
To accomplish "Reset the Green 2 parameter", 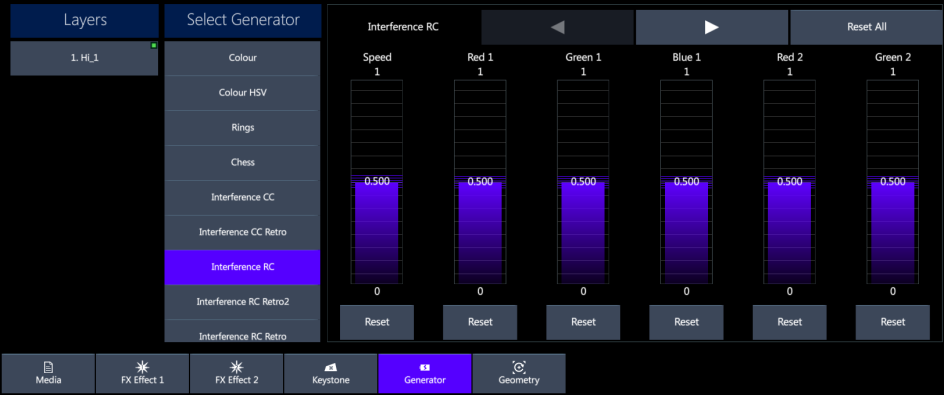I will (892, 322).
